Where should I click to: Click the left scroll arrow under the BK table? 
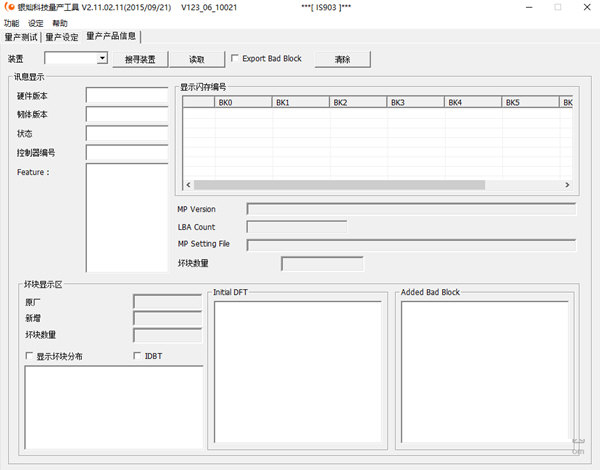tap(186, 185)
